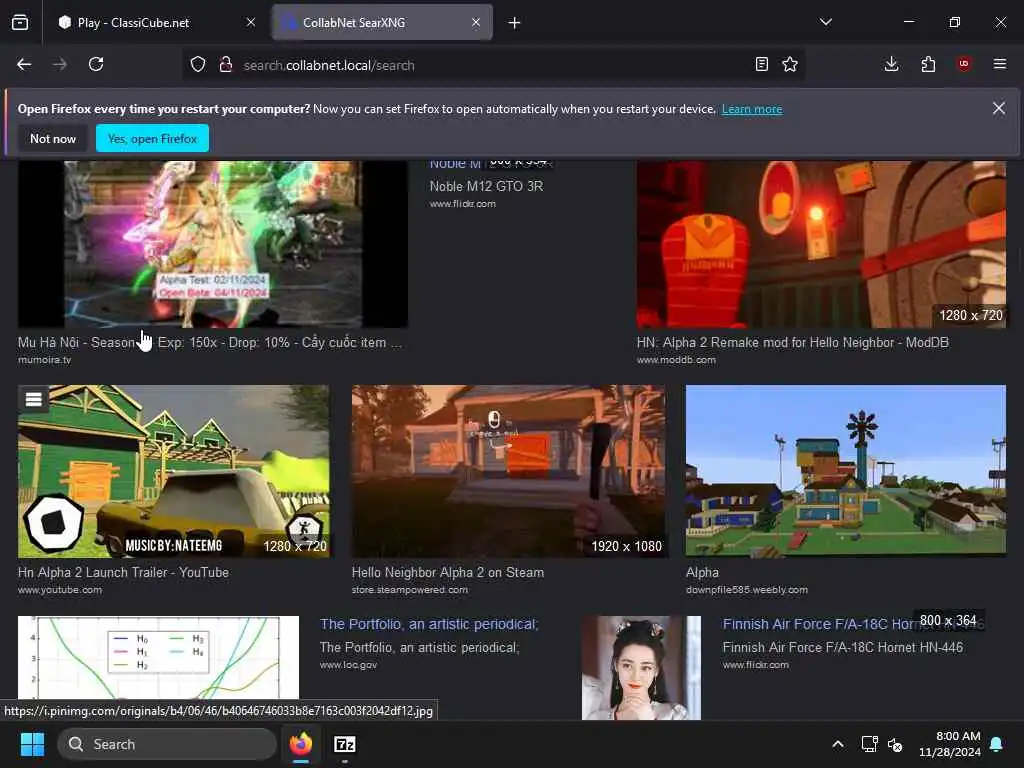Go back to previous page
This screenshot has width=1024, height=768.
pos(24,64)
